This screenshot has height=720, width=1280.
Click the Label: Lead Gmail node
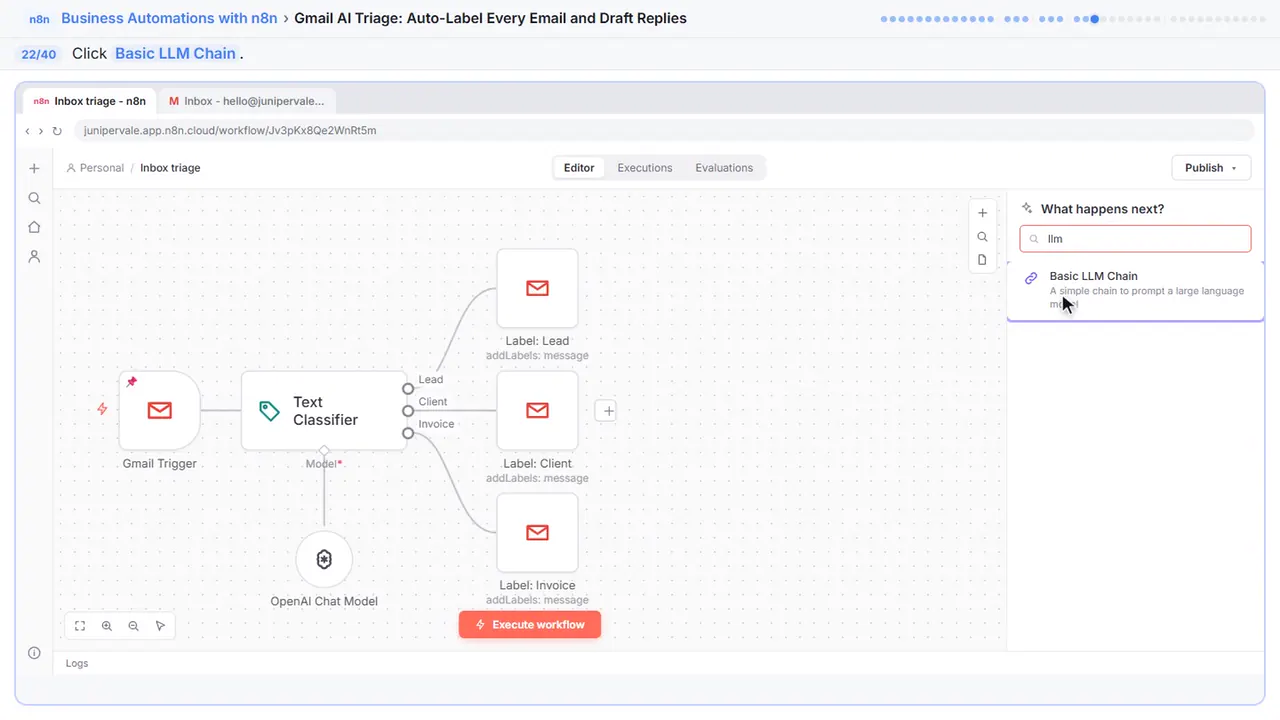(537, 288)
